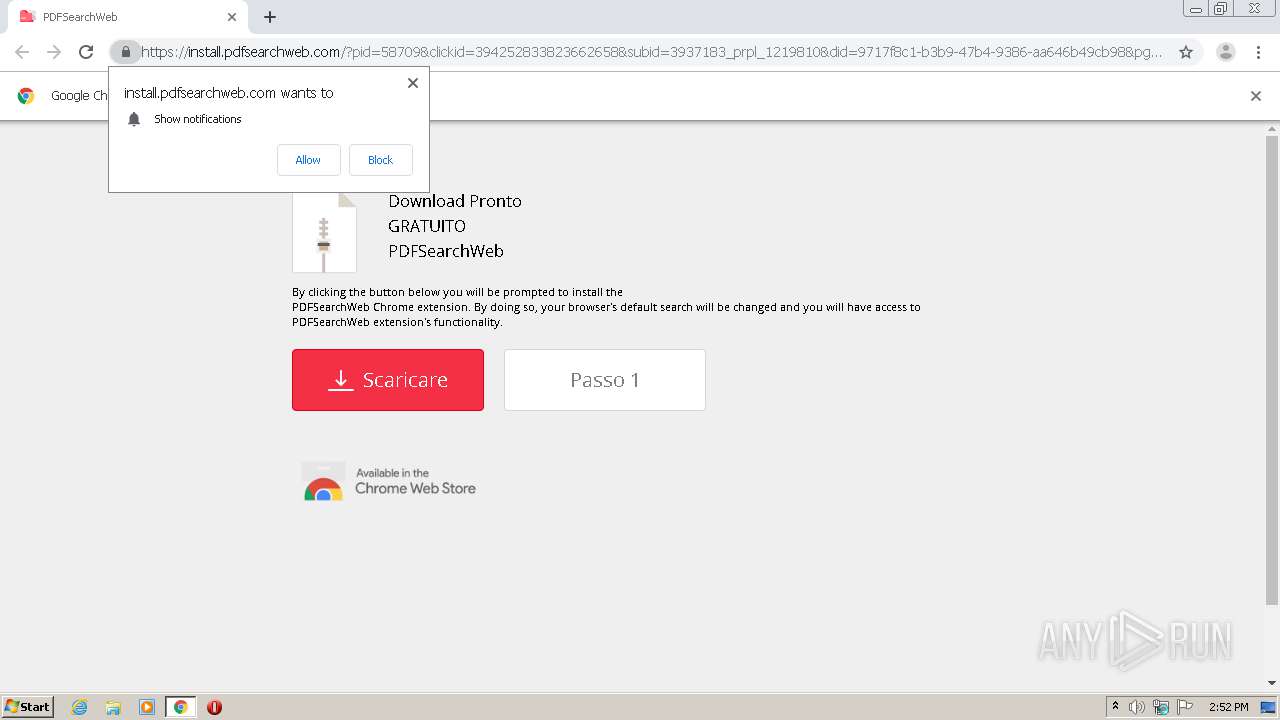Click the address bar URL field
The height and width of the screenshot is (720, 1280).
point(650,52)
